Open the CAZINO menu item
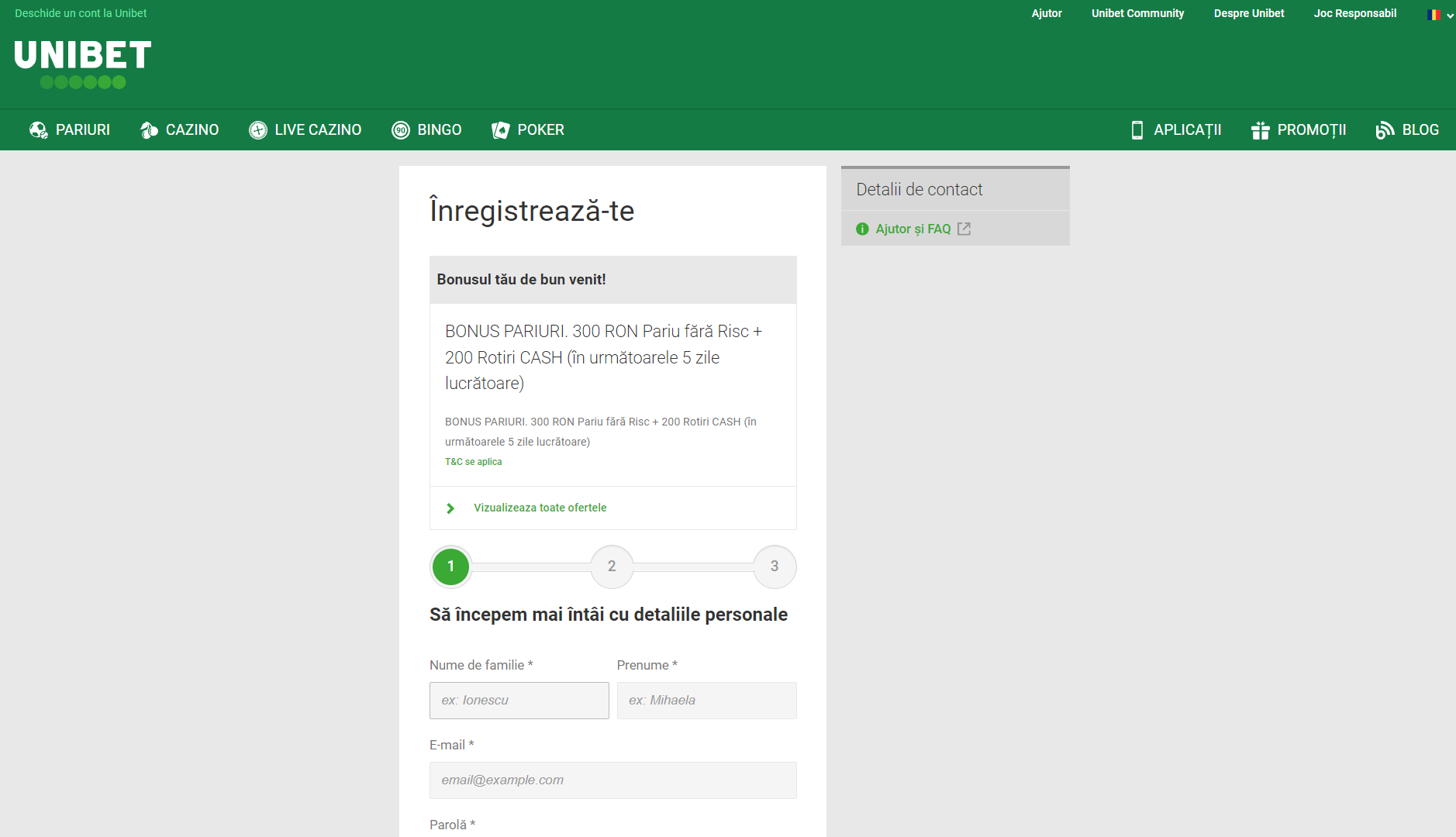 coord(179,130)
